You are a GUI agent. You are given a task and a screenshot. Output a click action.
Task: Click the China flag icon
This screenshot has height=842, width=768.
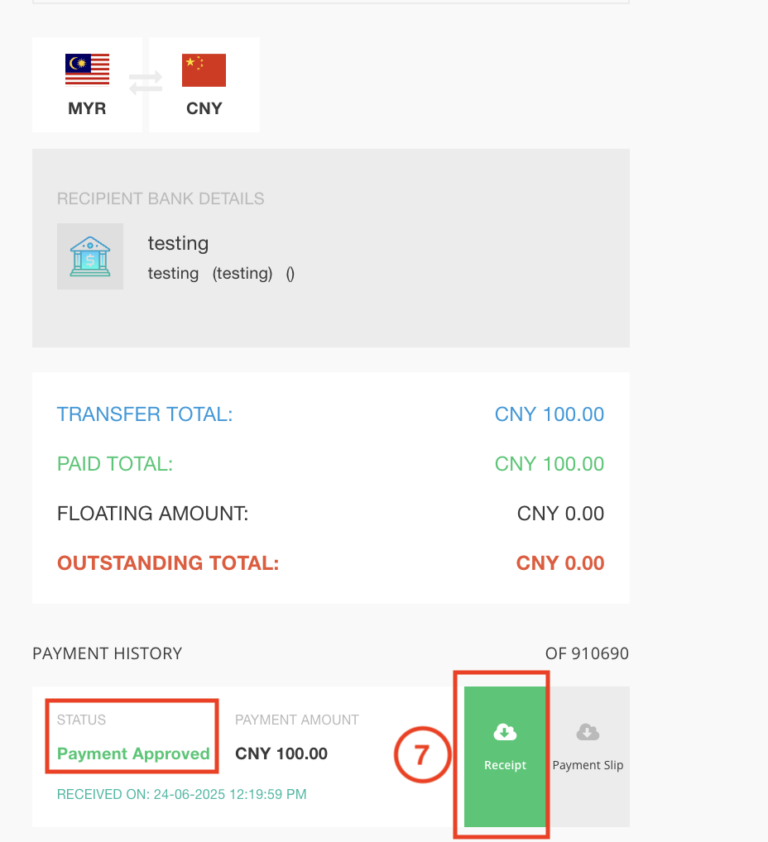[x=204, y=70]
